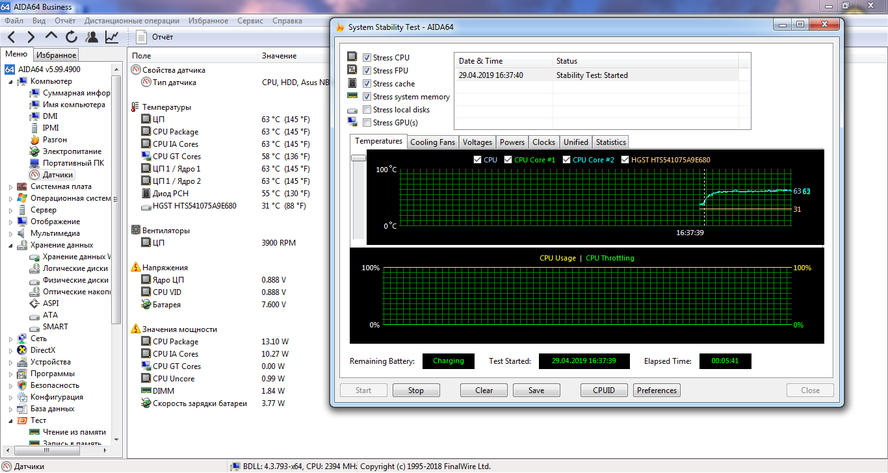This screenshot has height=473, width=888.
Task: Collapse the Тест tree node
Action: (11, 420)
